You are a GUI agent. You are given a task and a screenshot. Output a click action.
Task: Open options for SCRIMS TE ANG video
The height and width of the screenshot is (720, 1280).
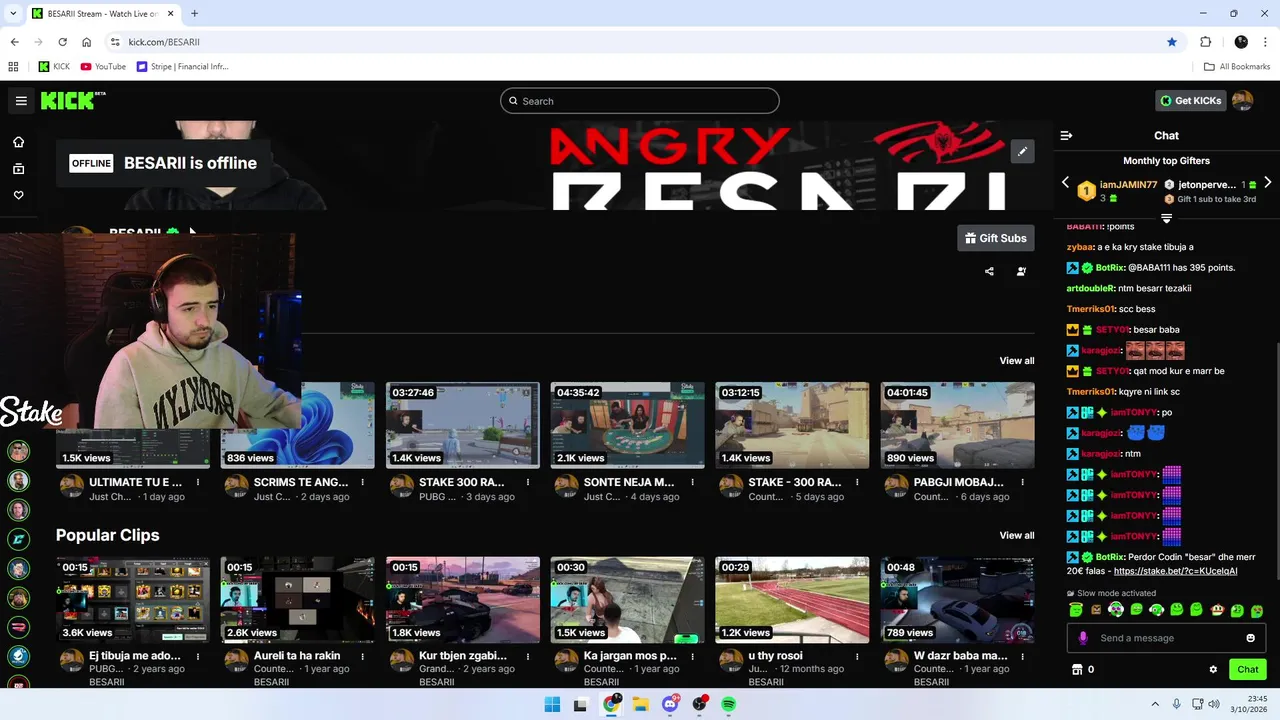362,482
